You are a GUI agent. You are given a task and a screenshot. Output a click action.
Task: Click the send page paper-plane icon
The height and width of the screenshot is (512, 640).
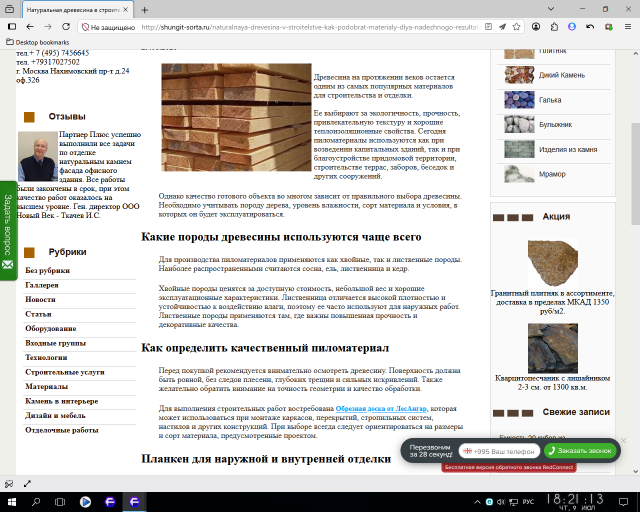(502, 27)
